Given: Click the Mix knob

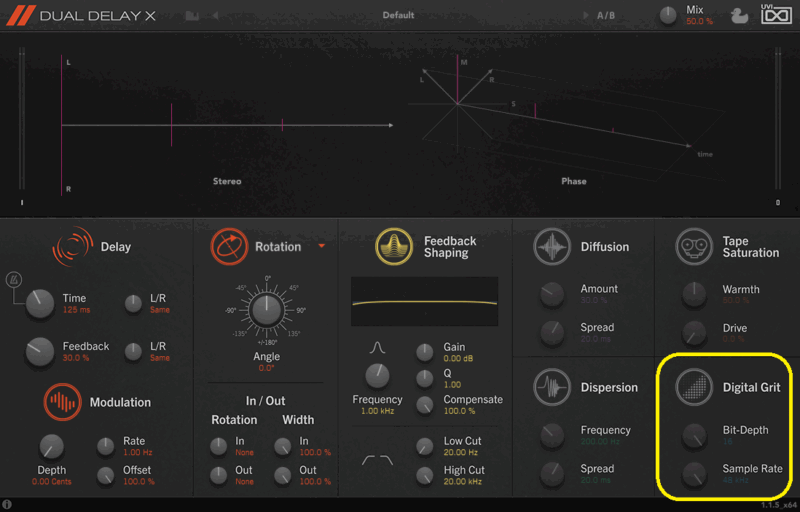Looking at the screenshot, I should click(668, 16).
